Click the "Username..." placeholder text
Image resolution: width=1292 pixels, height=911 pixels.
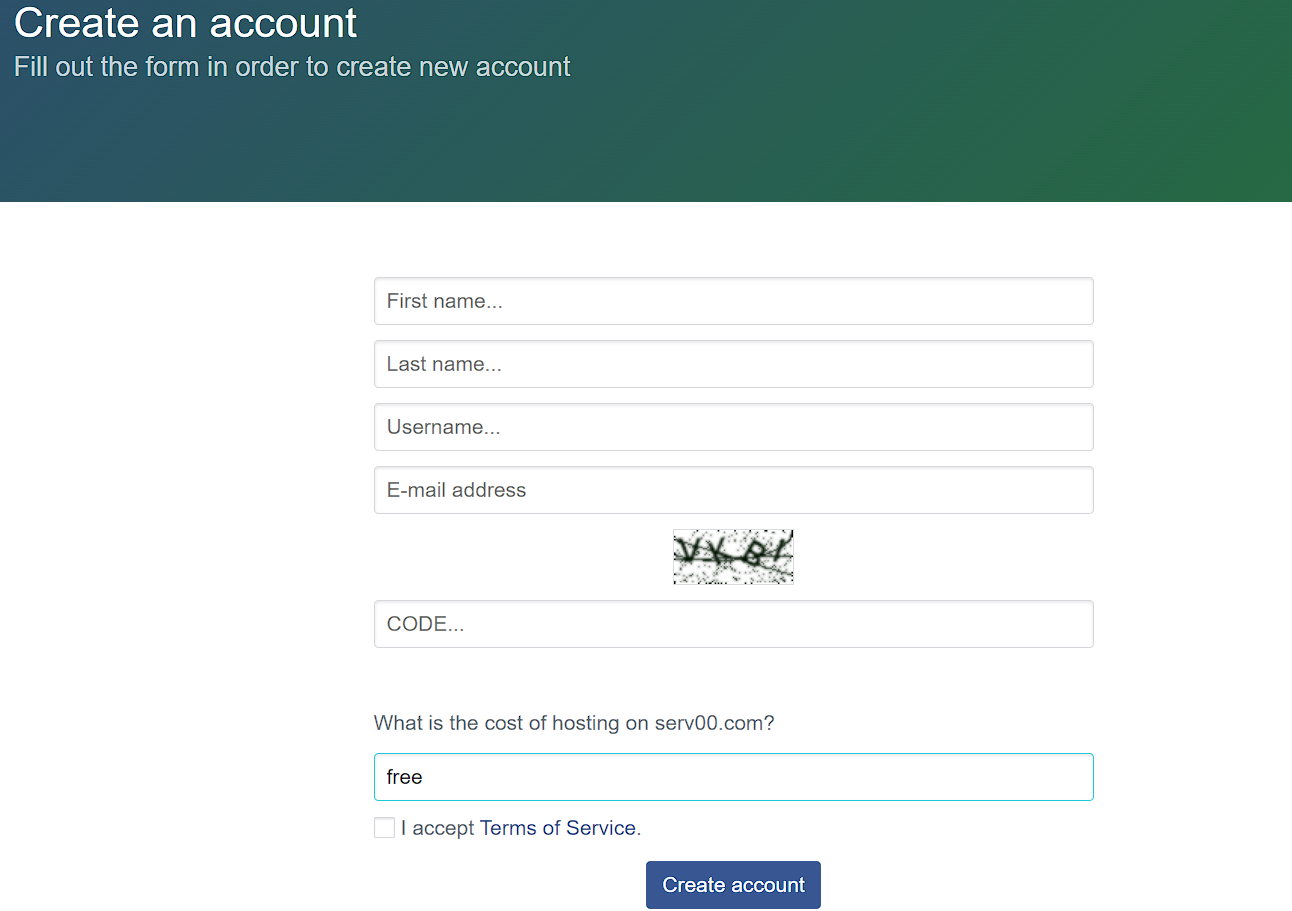pyautogui.click(x=443, y=427)
